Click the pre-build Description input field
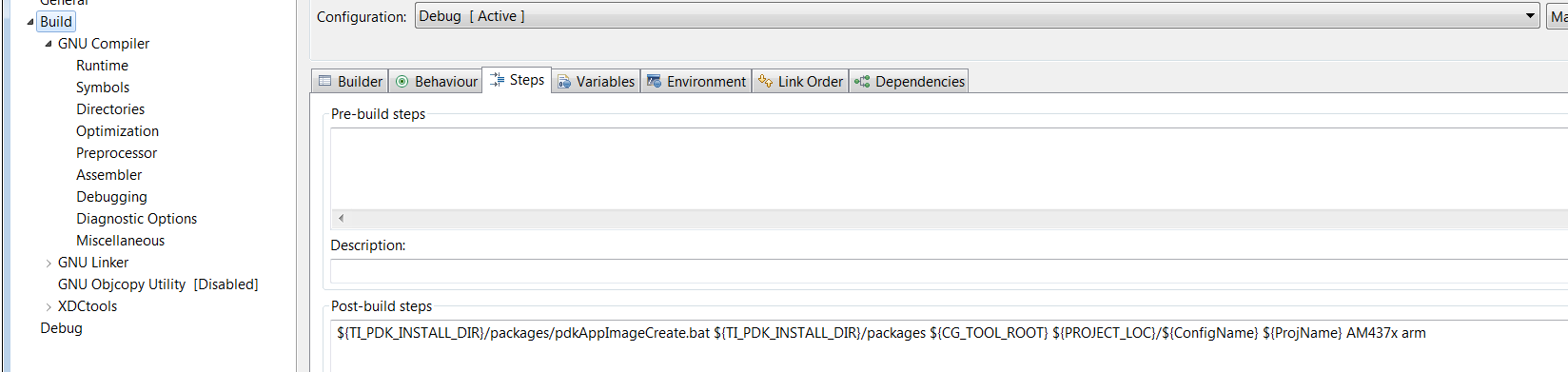 click(949, 271)
